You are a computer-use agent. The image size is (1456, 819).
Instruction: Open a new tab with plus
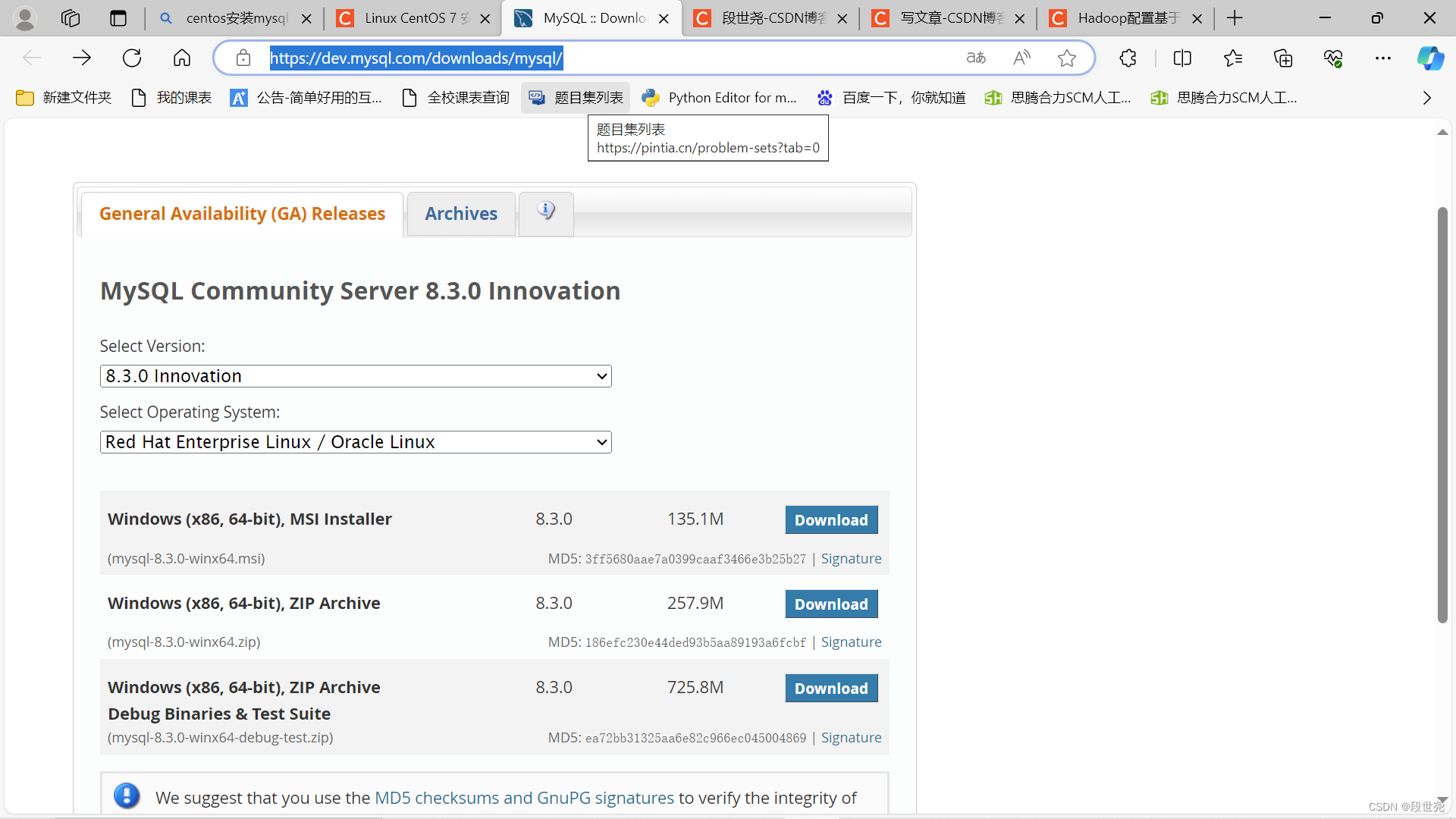point(1235,18)
